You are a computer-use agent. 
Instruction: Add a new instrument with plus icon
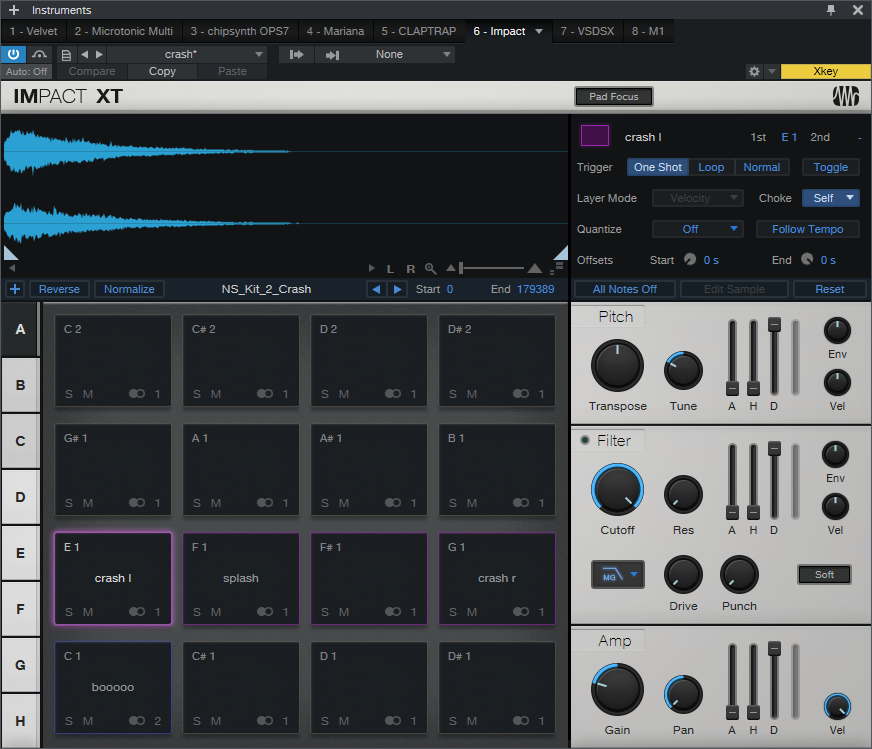coord(14,10)
